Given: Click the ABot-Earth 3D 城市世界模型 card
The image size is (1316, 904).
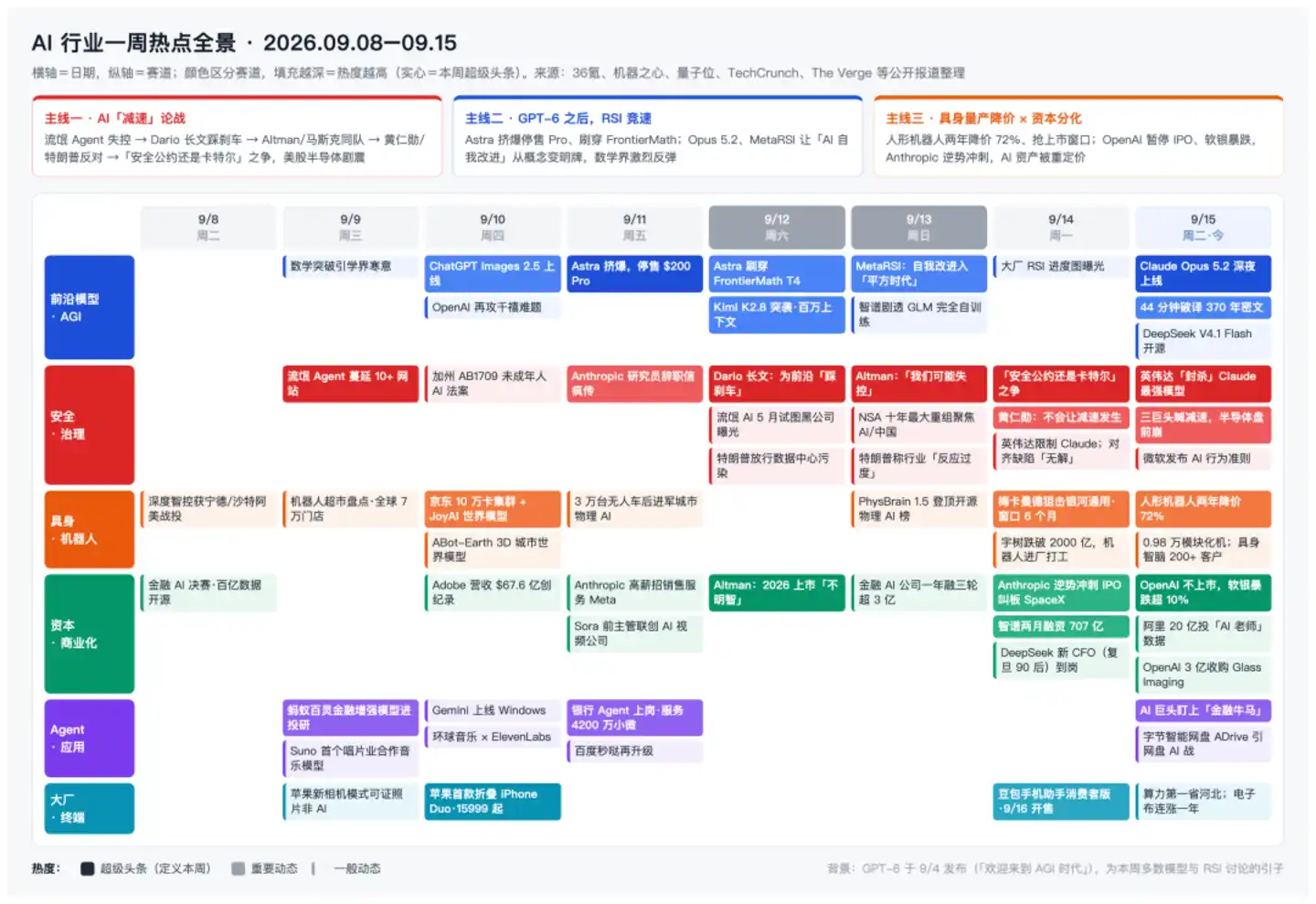Looking at the screenshot, I should pos(493,550).
